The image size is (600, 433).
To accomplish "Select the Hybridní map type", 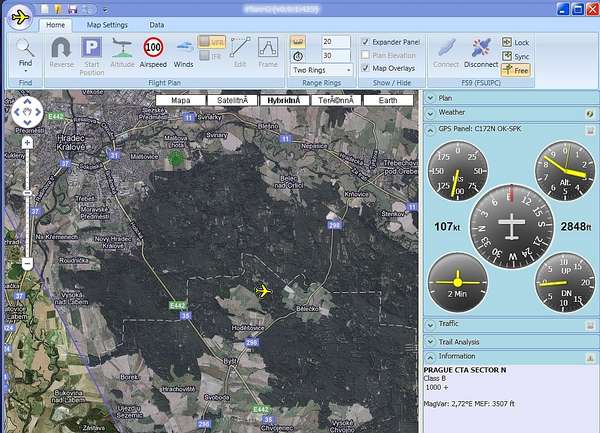I will coord(284,100).
